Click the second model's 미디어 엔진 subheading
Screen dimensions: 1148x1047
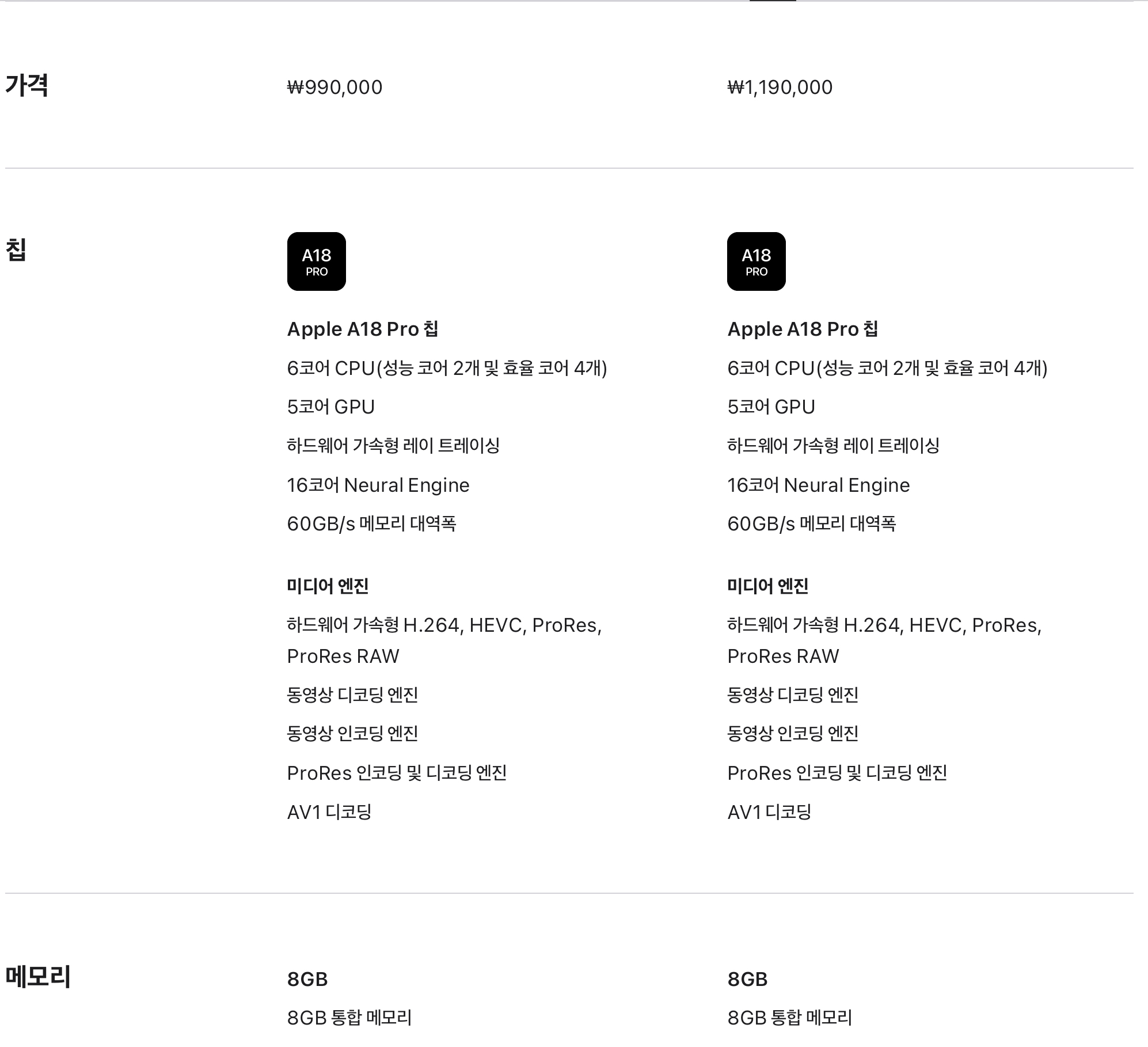point(767,586)
